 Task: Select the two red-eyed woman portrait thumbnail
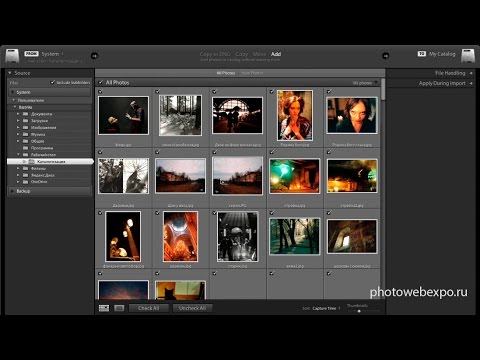pos(352,115)
